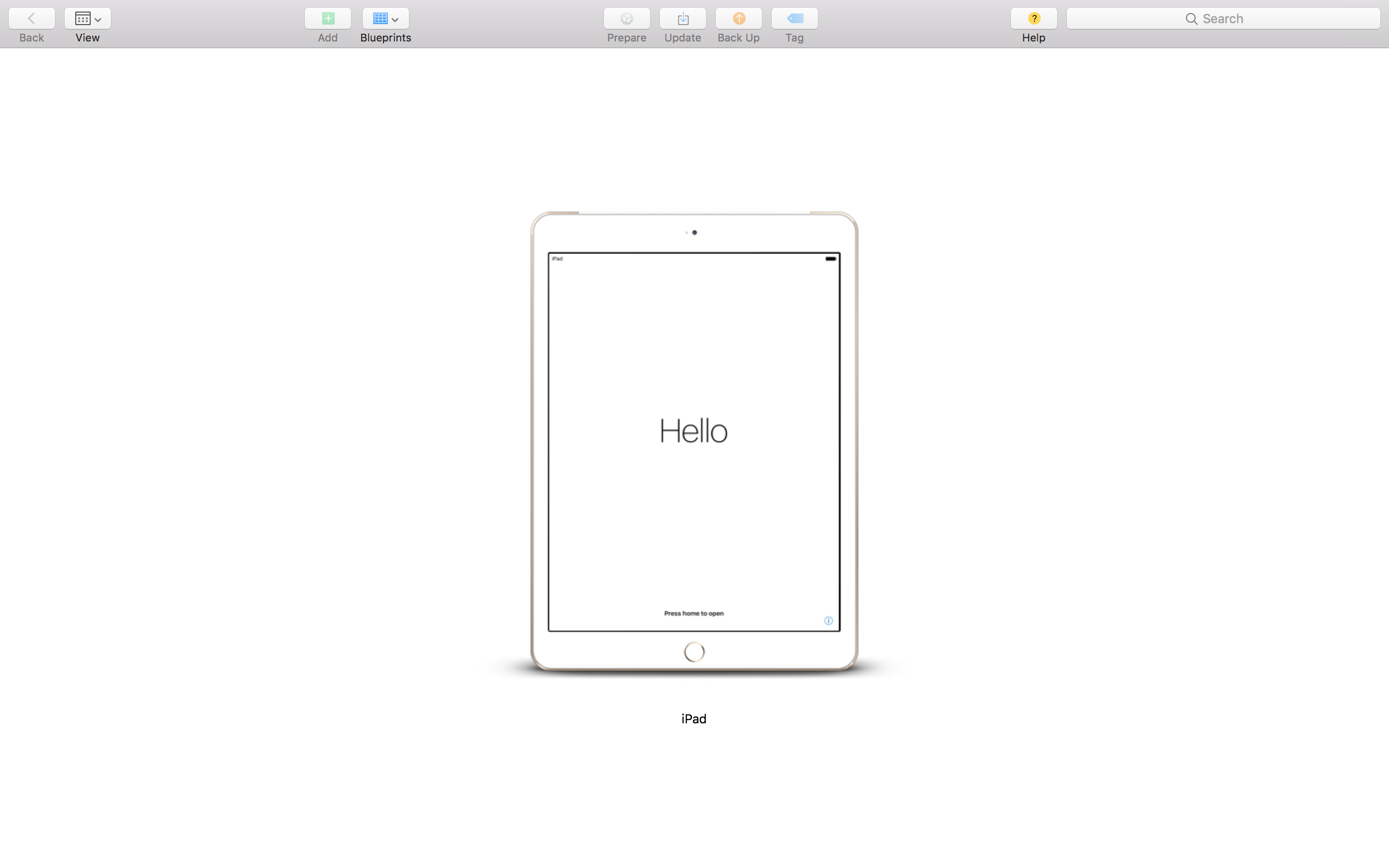Click the Prepare gear icon
The width and height of the screenshot is (1389, 868).
pos(626,18)
